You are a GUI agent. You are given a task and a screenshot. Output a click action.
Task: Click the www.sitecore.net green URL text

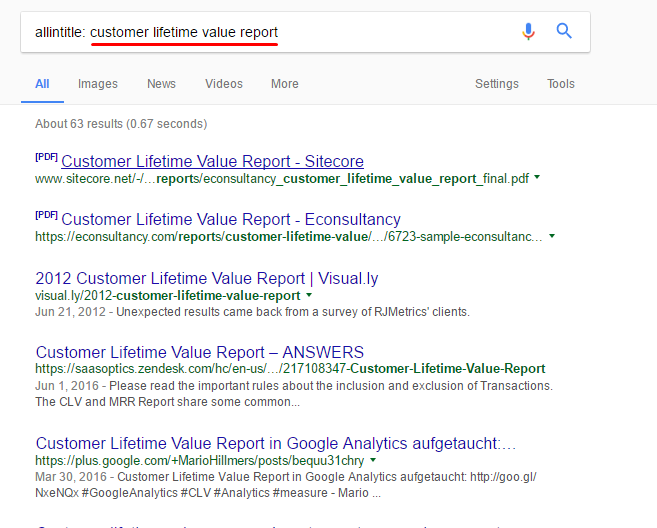[282, 179]
